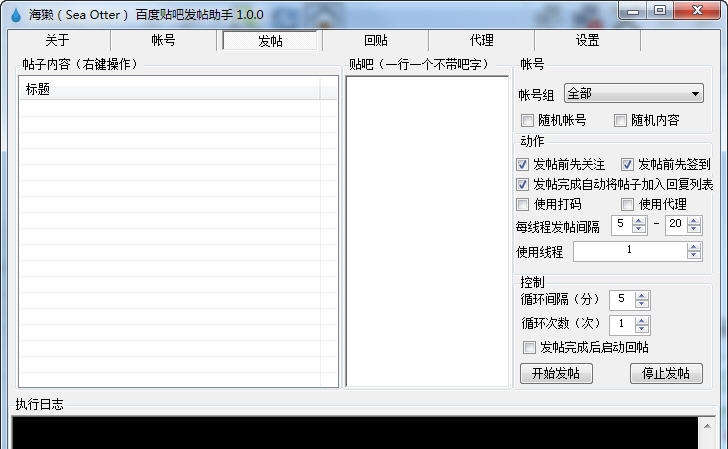Viewport: 728px width, 449px height.
Task: Select the 发帖 tab
Action: click(270, 40)
